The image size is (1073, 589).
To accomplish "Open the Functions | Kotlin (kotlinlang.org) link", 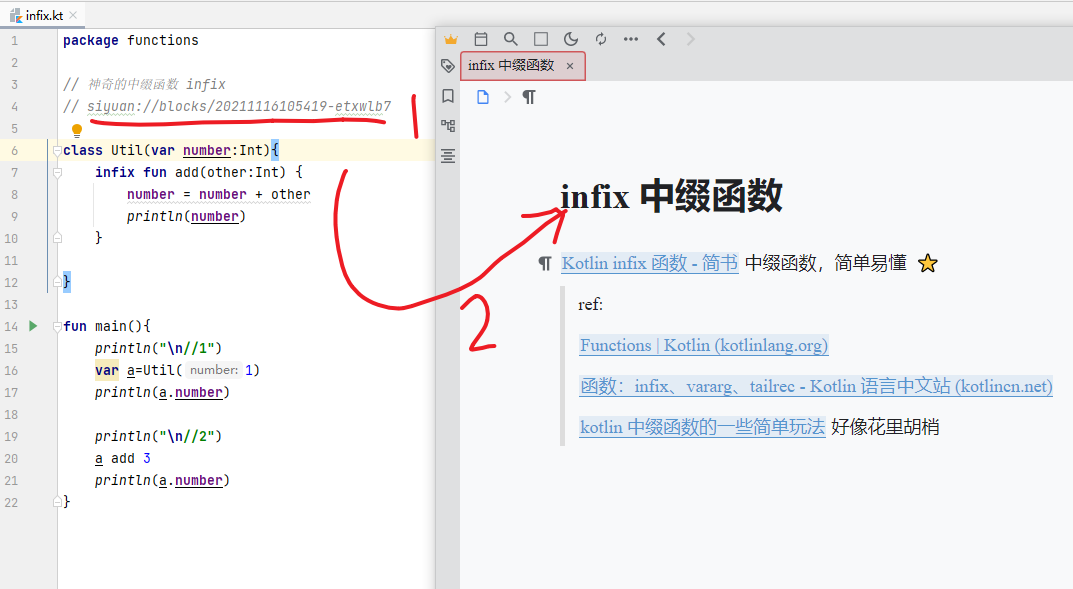I will click(703, 345).
